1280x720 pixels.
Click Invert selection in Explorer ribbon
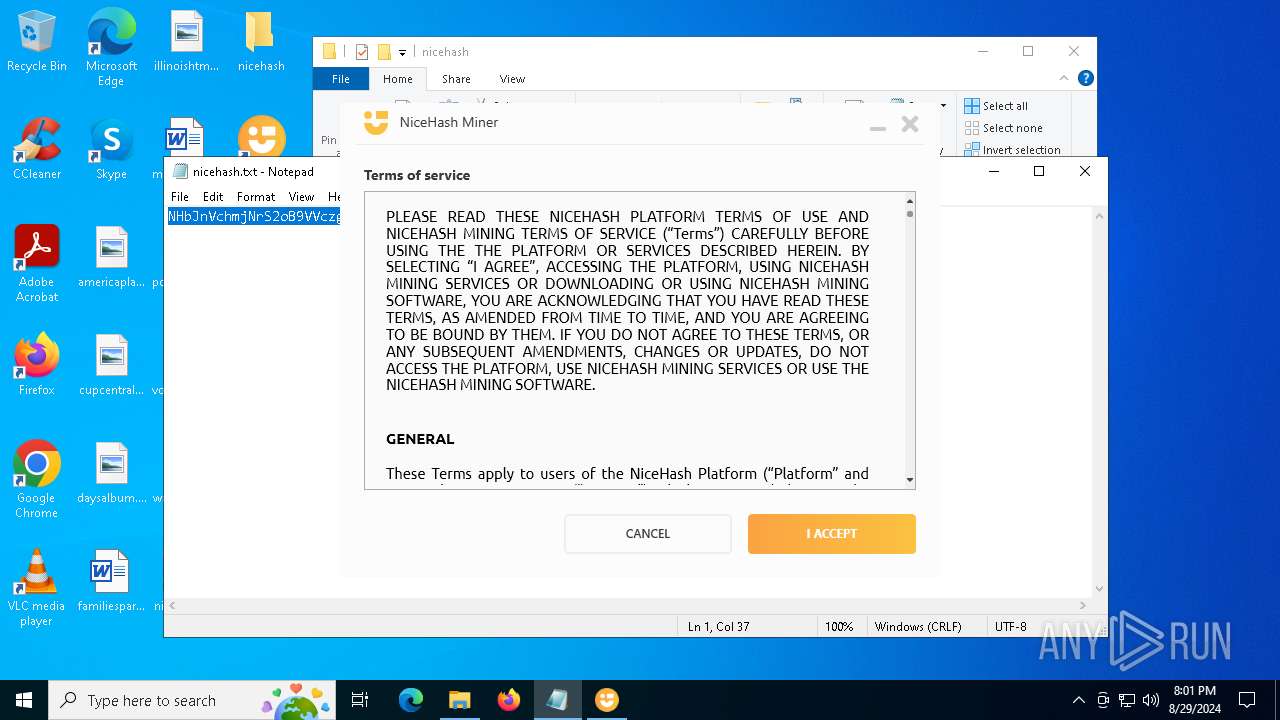point(1012,150)
